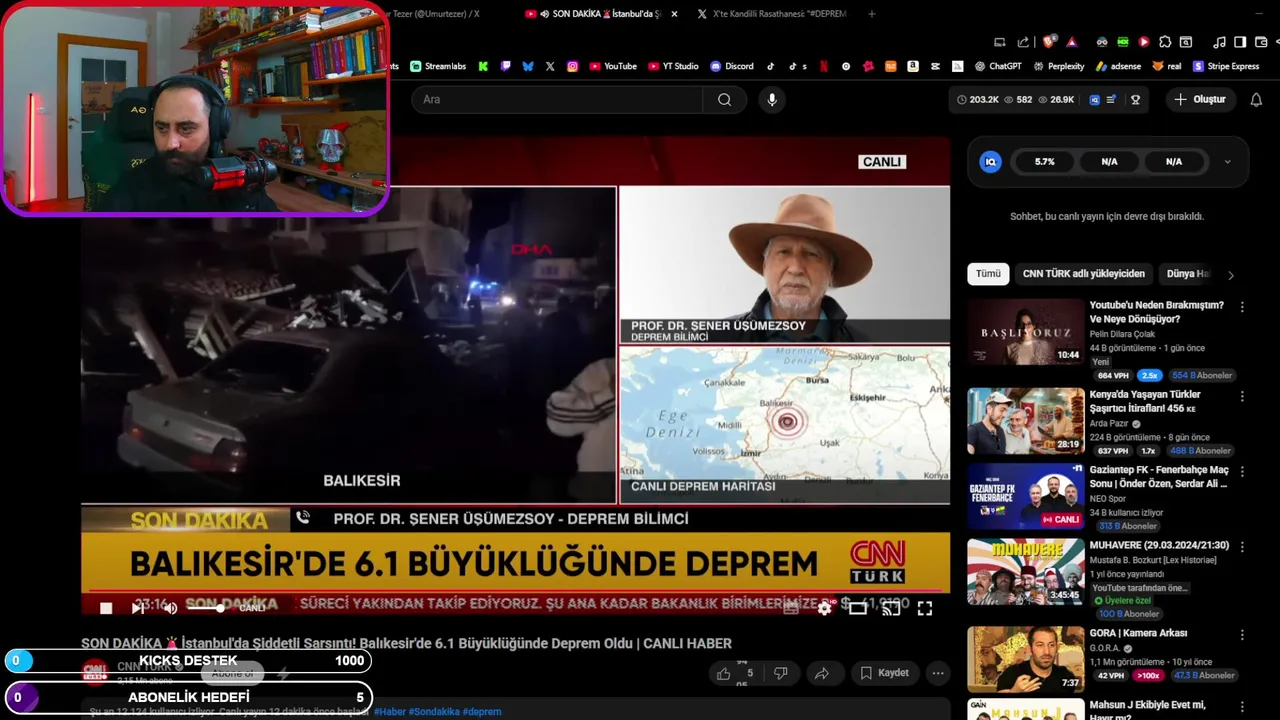The height and width of the screenshot is (720, 1280).
Task: Open the Oluştur create menu
Action: pyautogui.click(x=1200, y=99)
